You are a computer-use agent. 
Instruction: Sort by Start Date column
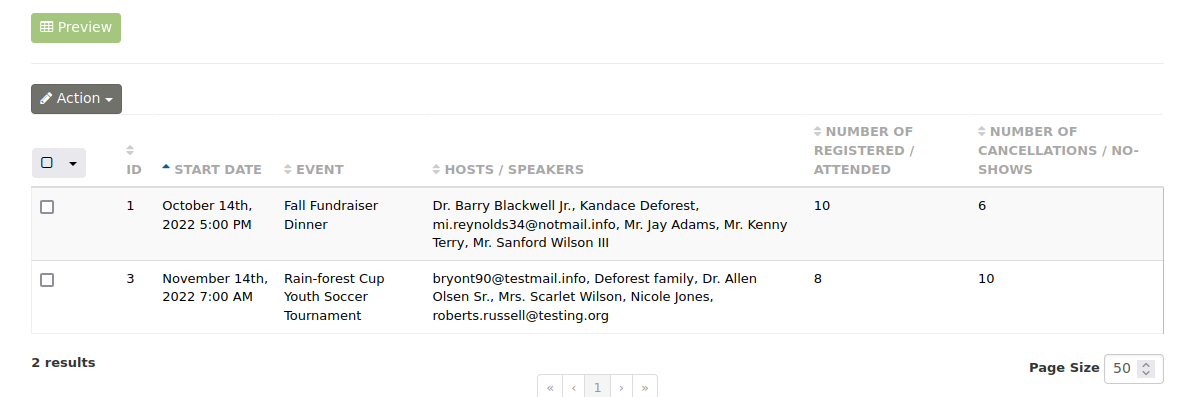(x=212, y=169)
